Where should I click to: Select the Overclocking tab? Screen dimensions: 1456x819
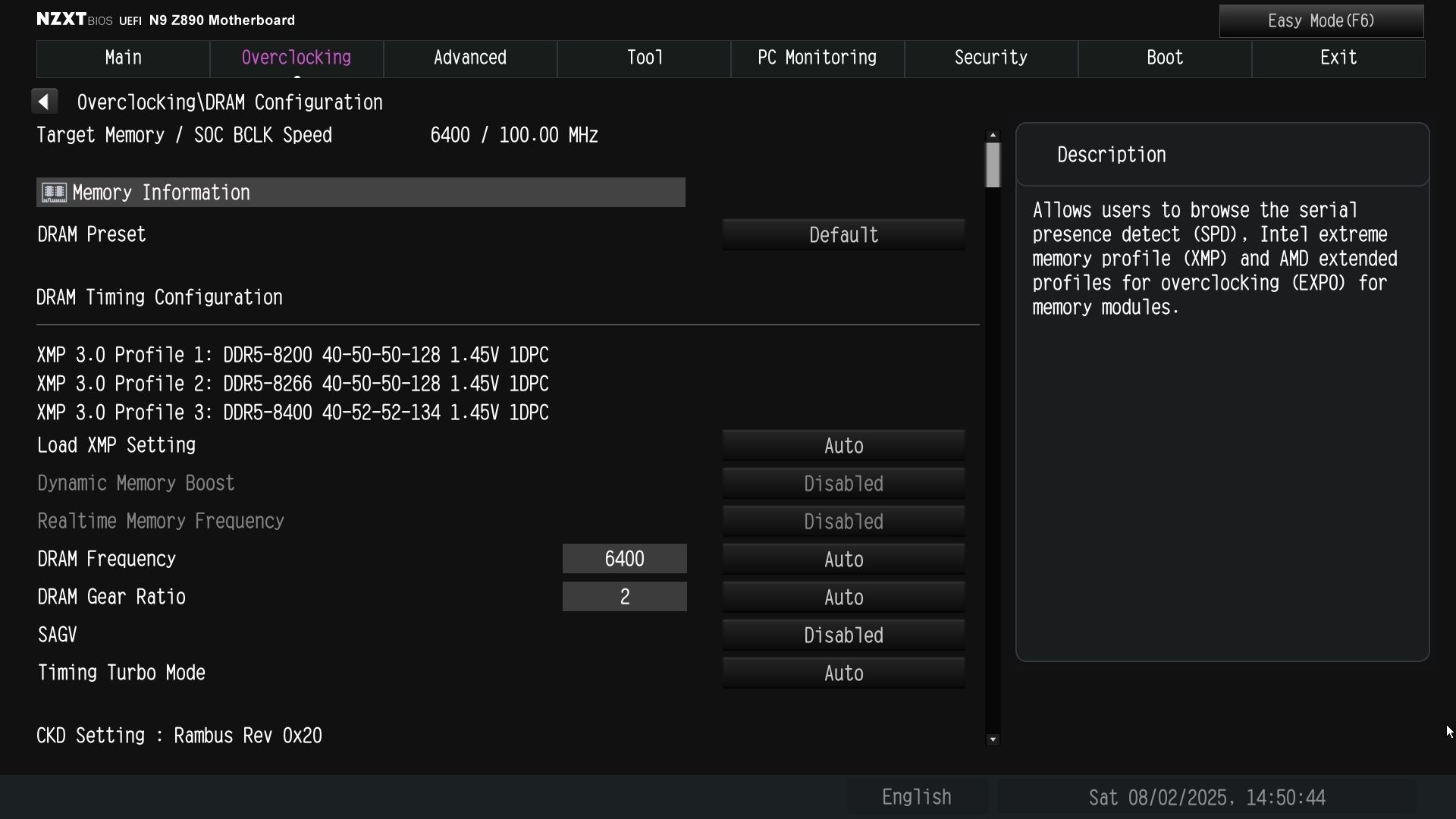(x=297, y=58)
